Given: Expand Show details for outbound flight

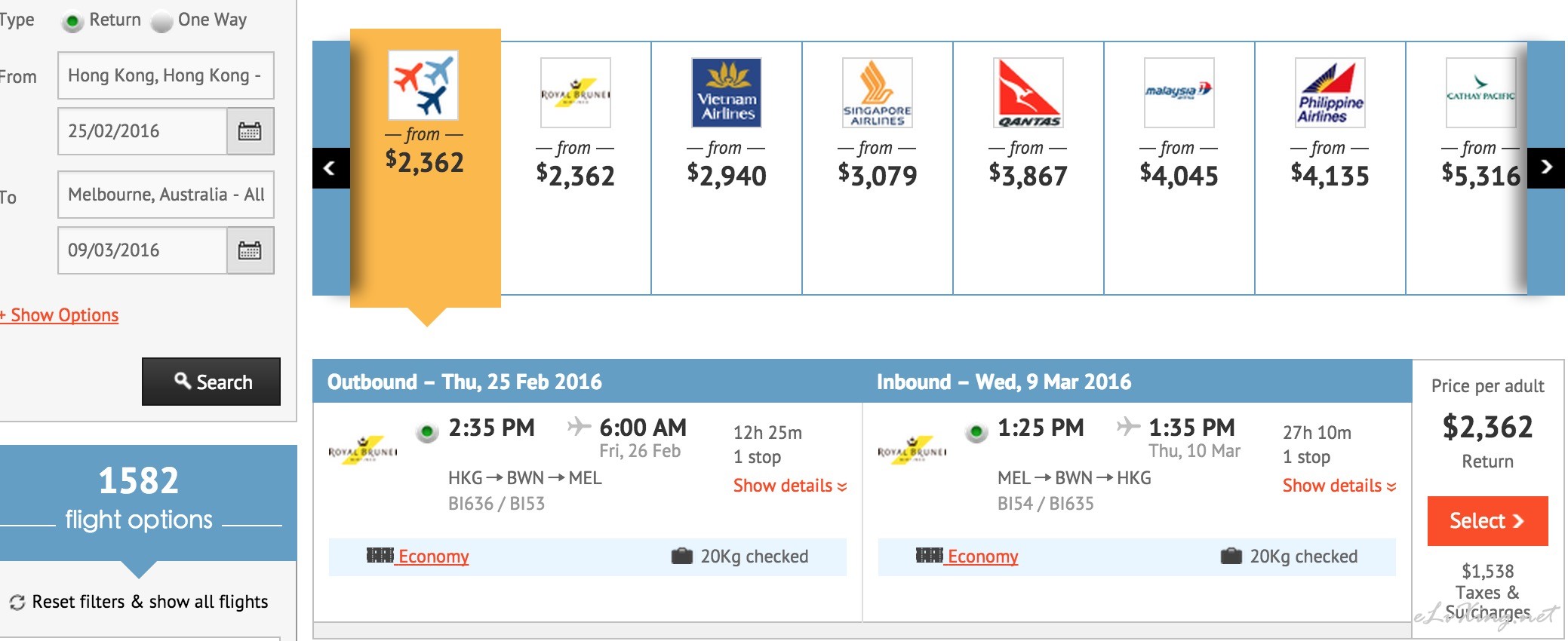Looking at the screenshot, I should [790, 486].
